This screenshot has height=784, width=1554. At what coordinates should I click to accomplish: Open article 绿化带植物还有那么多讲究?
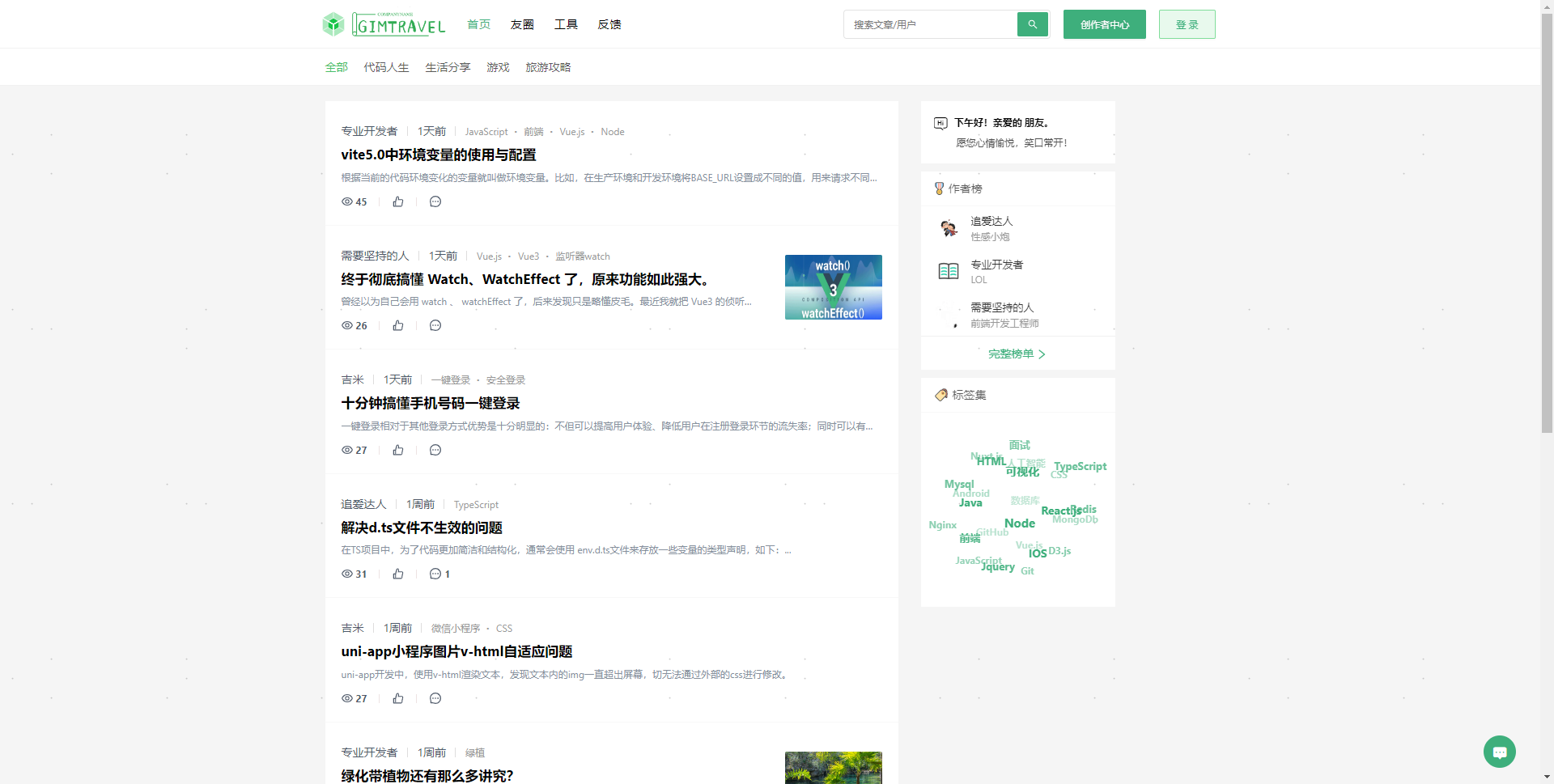pyautogui.click(x=427, y=776)
